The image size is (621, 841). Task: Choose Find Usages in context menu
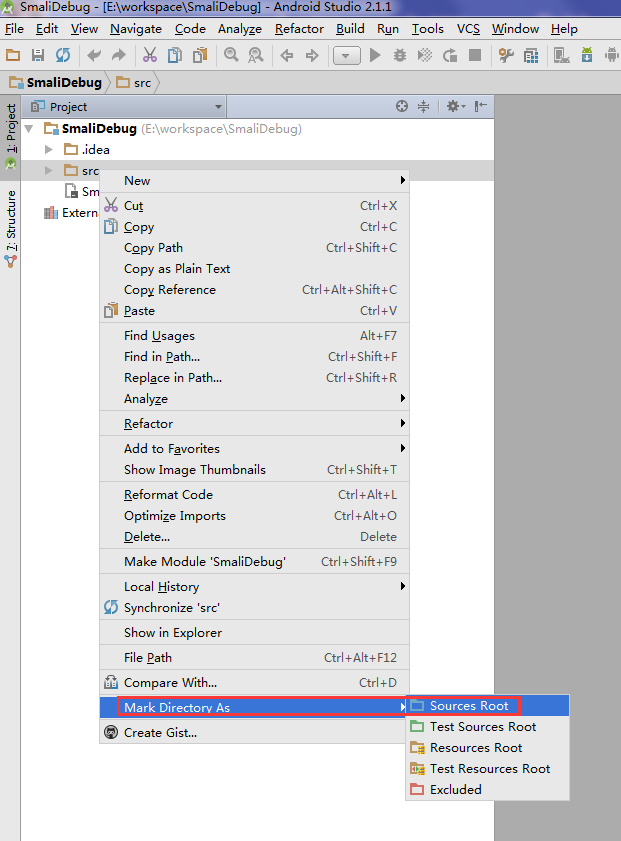point(254,336)
